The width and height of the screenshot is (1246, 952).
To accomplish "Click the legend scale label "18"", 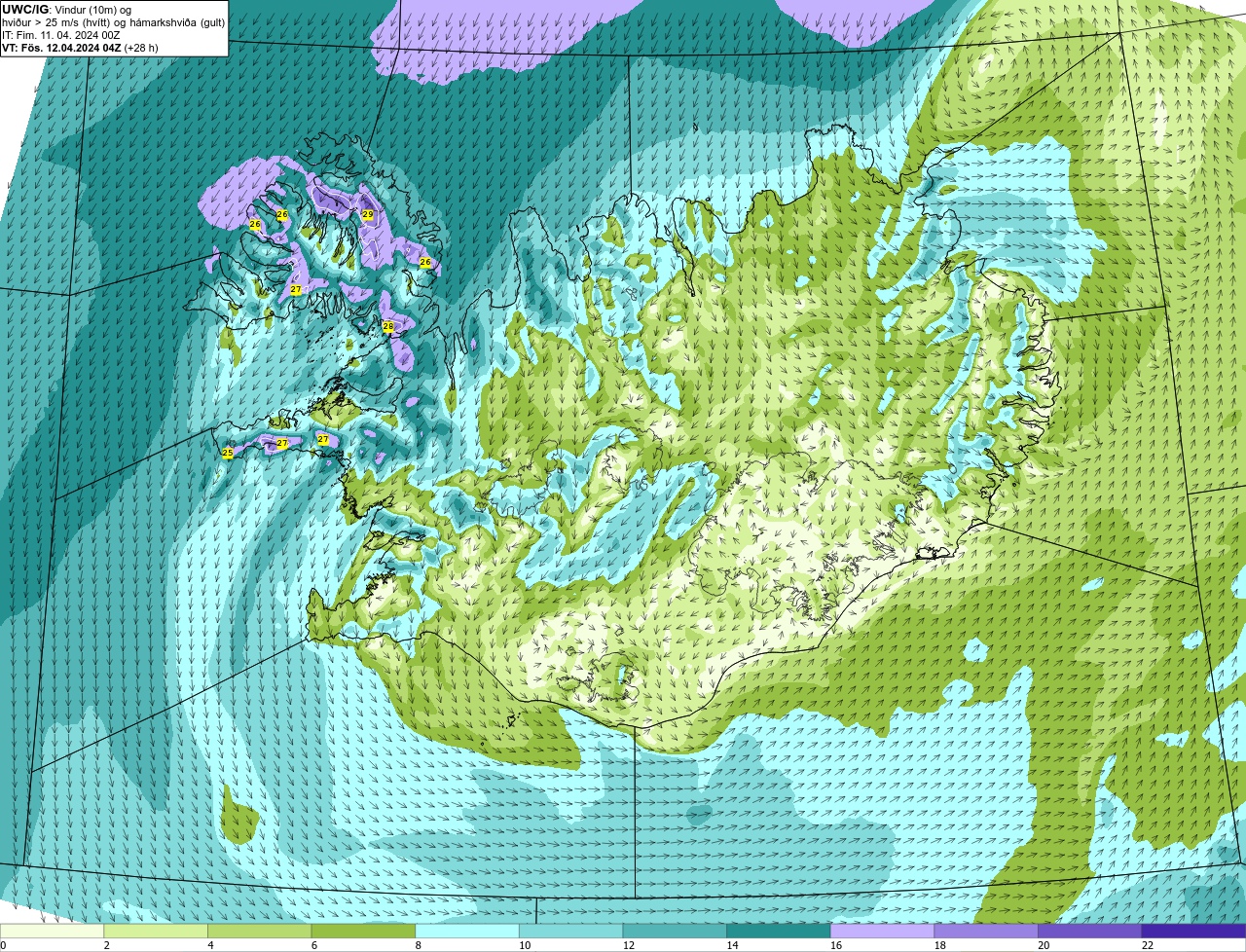I will [939, 945].
